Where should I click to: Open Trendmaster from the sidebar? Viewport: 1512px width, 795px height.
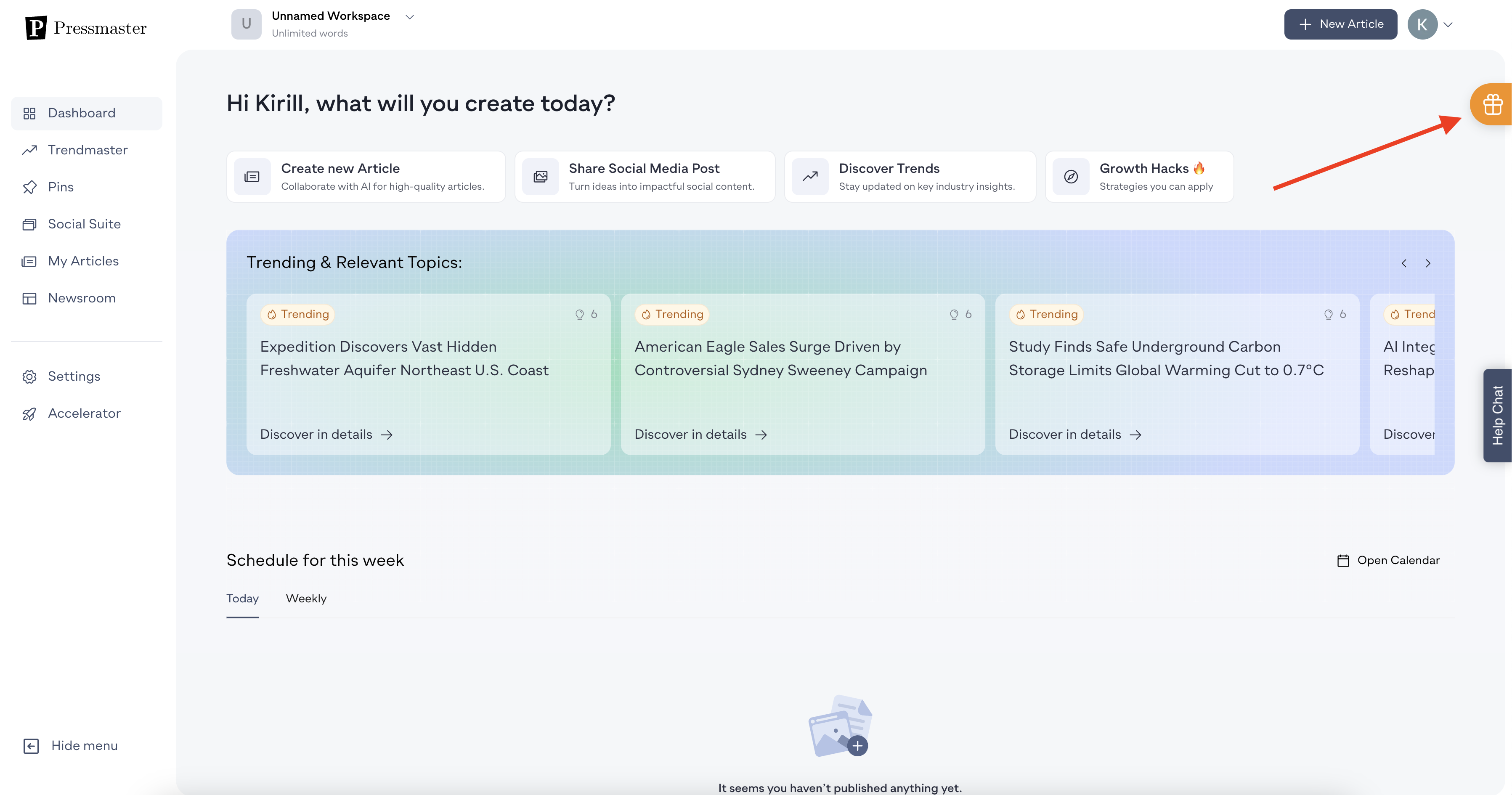[x=87, y=150]
